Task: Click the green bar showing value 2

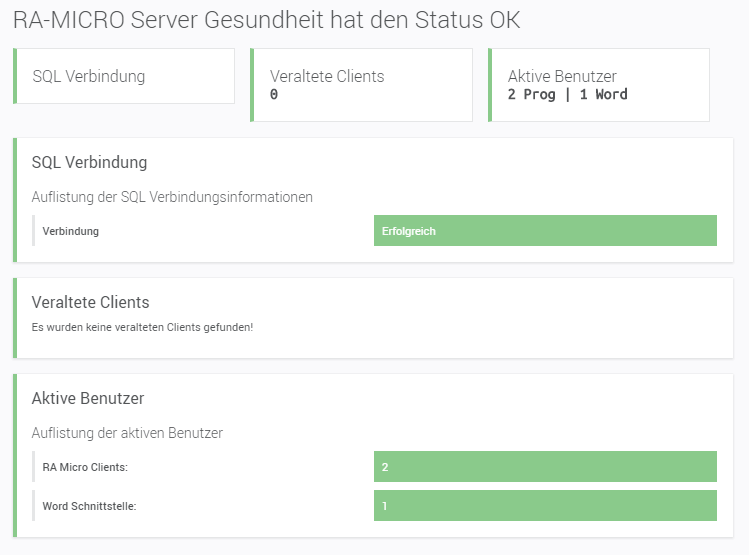Action: pyautogui.click(x=545, y=467)
